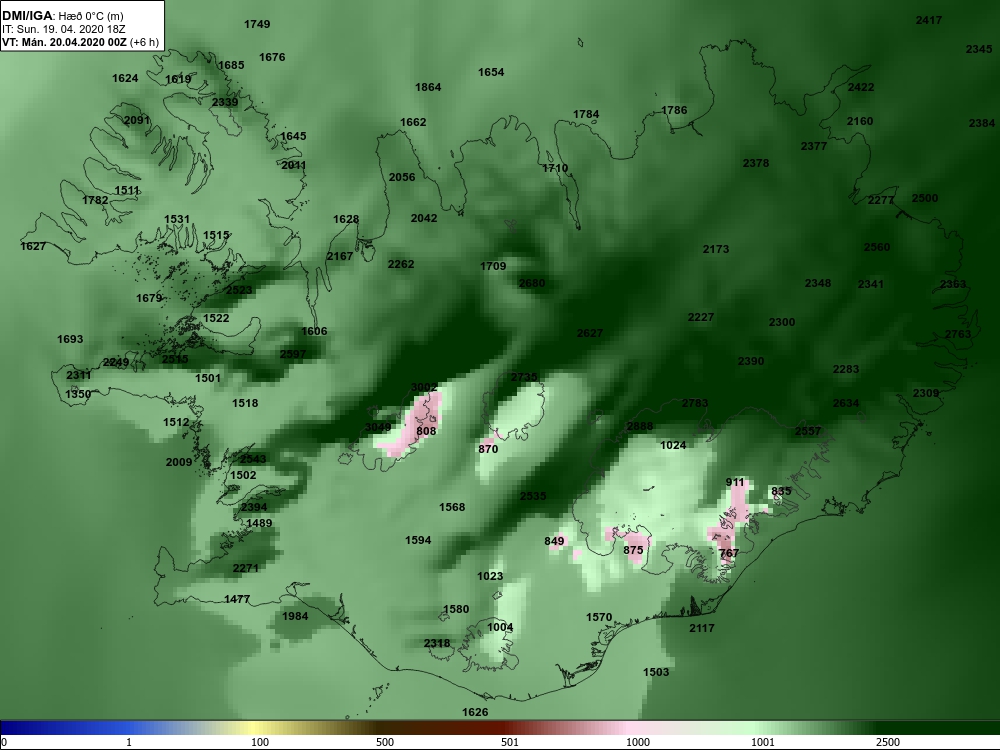Image resolution: width=1000 pixels, height=750 pixels.
Task: Click the map value 1503
Action: coord(656,672)
